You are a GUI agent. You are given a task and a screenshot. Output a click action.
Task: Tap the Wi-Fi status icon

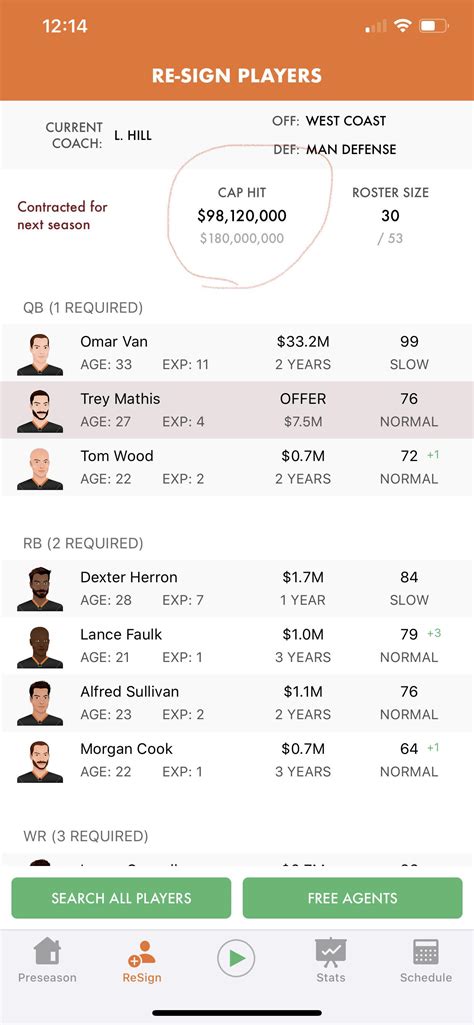(x=403, y=26)
